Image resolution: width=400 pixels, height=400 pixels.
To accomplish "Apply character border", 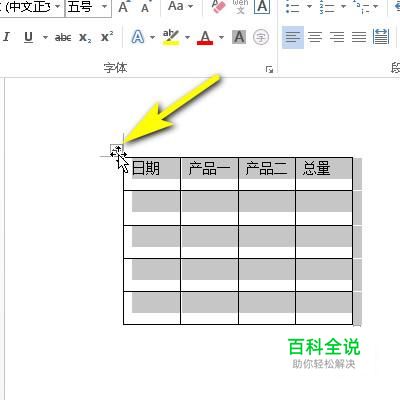I will [262, 7].
